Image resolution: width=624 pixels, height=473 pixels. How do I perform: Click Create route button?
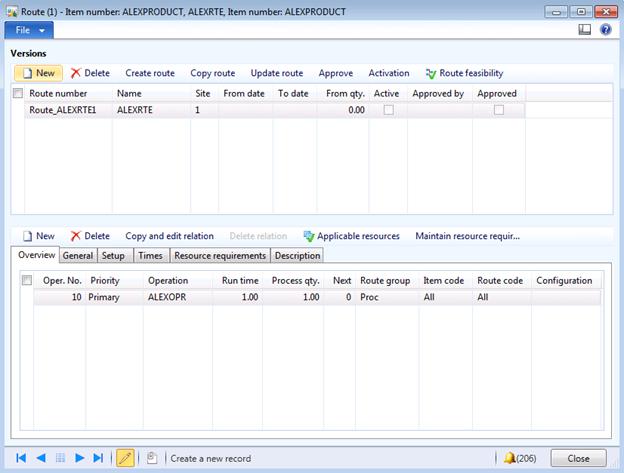[150, 73]
